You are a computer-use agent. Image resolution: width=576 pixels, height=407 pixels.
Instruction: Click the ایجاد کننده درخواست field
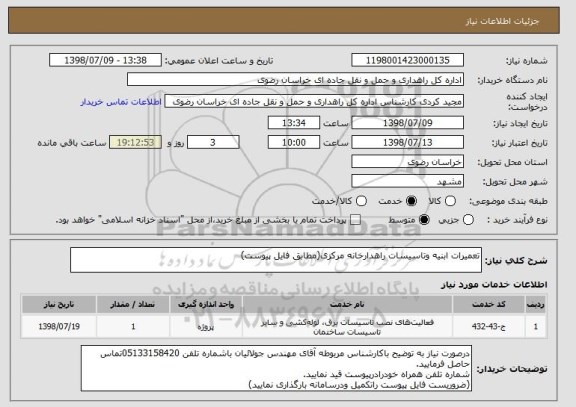coord(314,102)
